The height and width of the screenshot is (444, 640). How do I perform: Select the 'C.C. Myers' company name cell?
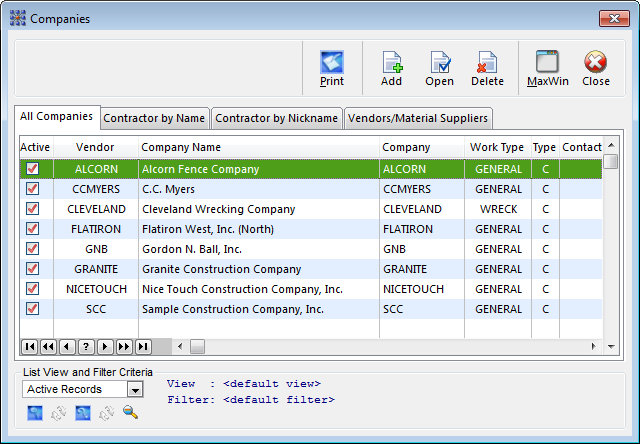click(259, 189)
